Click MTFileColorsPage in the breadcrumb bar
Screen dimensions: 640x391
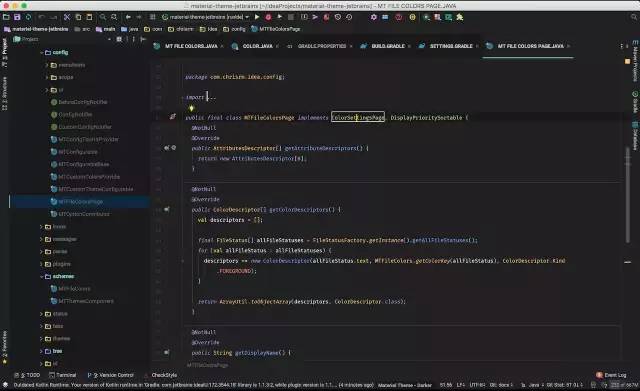click(276, 29)
